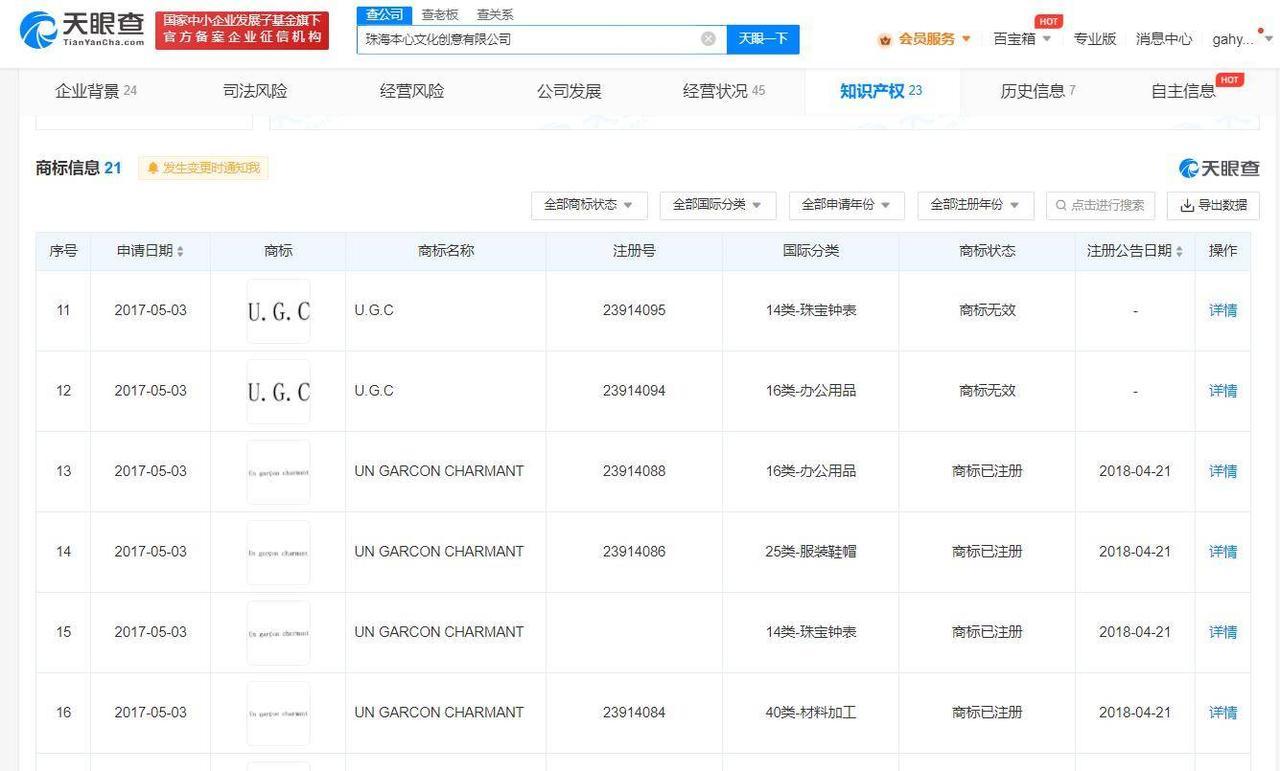Click the download icon on 导出数据
This screenshot has width=1280, height=771.
coord(1187,205)
